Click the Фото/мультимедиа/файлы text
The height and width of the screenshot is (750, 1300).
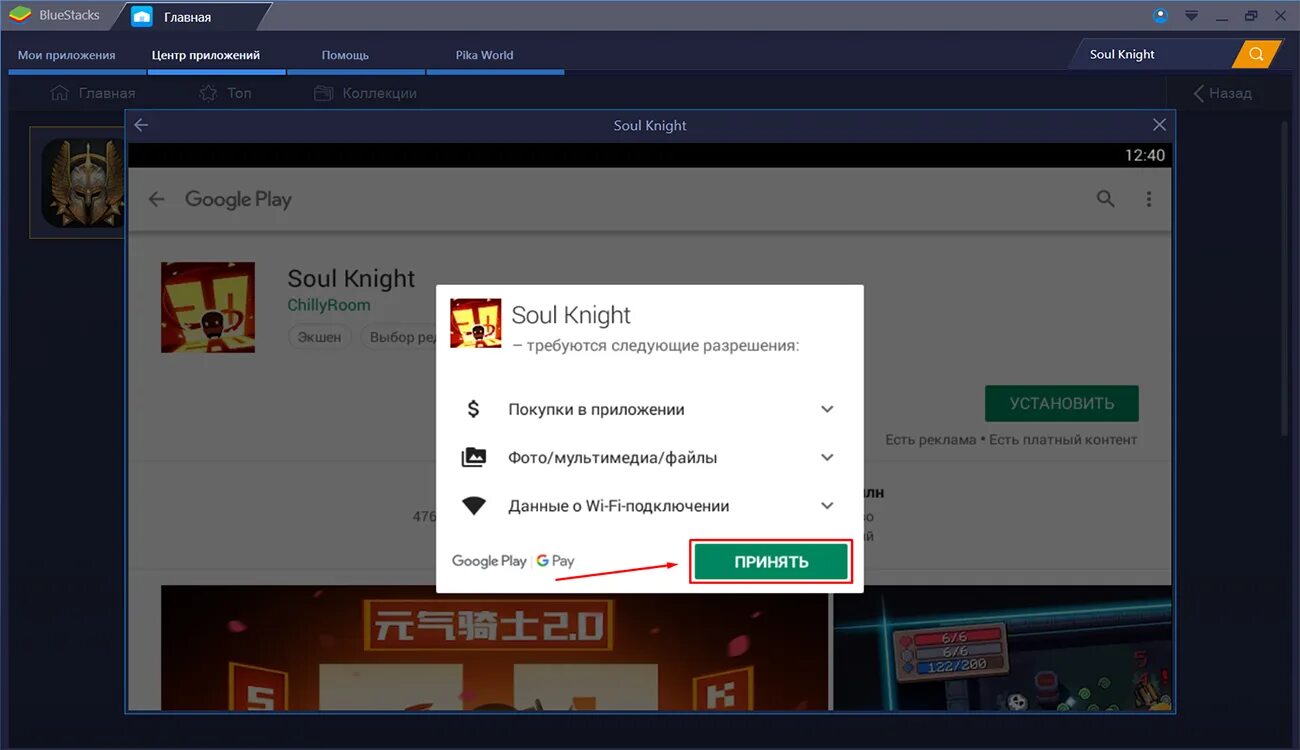click(613, 457)
